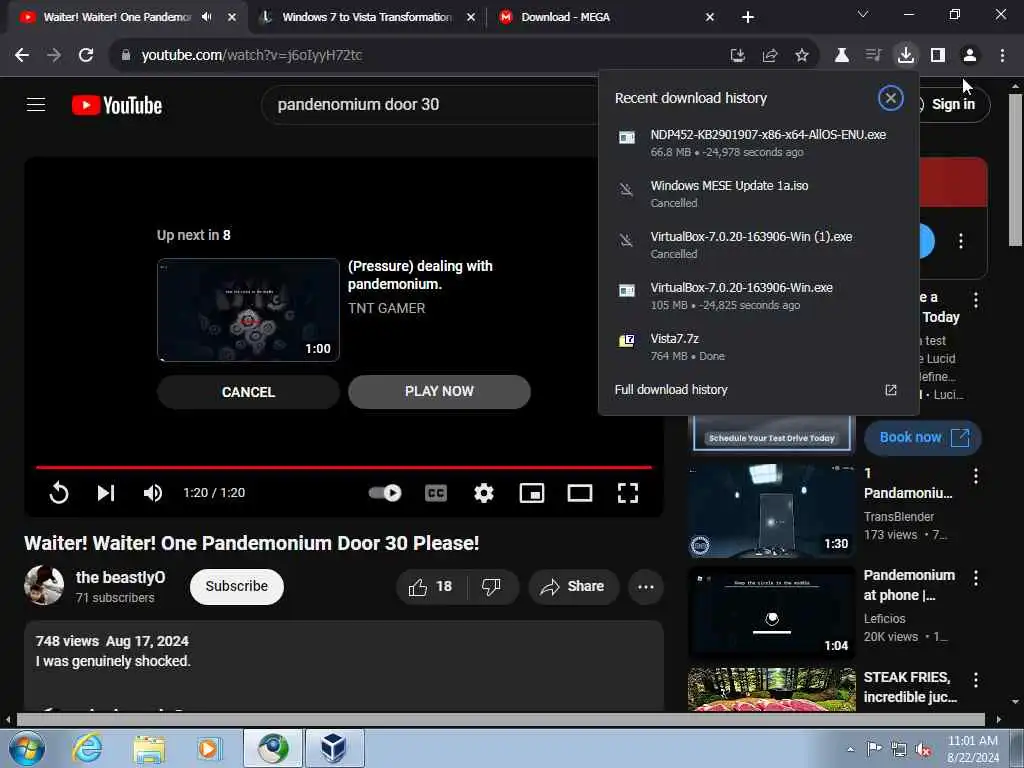This screenshot has height=768, width=1024.
Task: Open the Pandamonium TransBlender video thumbnail
Action: [x=772, y=511]
